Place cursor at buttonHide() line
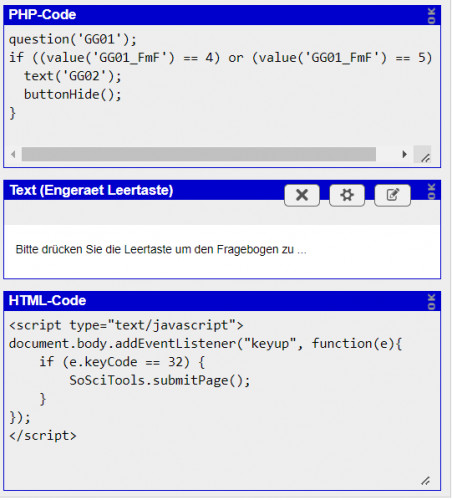This screenshot has height=500, width=452. pyautogui.click(x=73, y=94)
